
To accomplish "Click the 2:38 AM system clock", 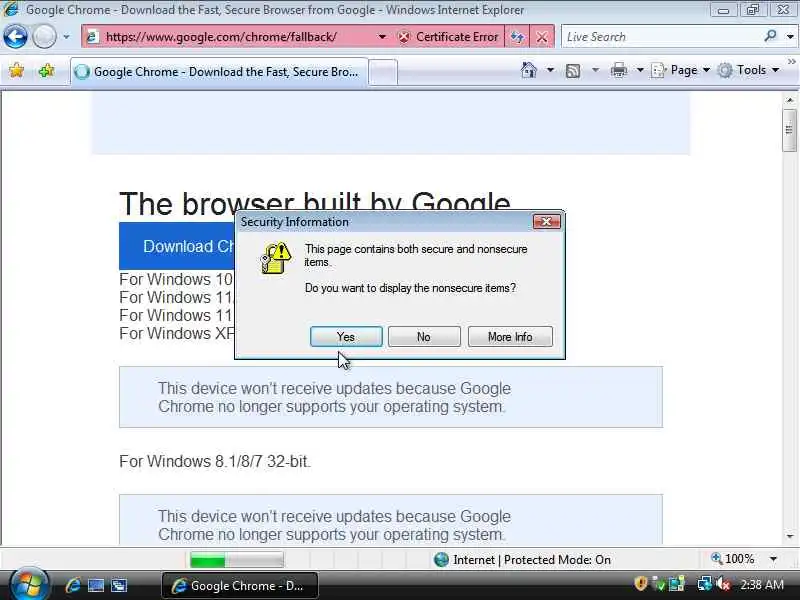I will coord(762,585).
